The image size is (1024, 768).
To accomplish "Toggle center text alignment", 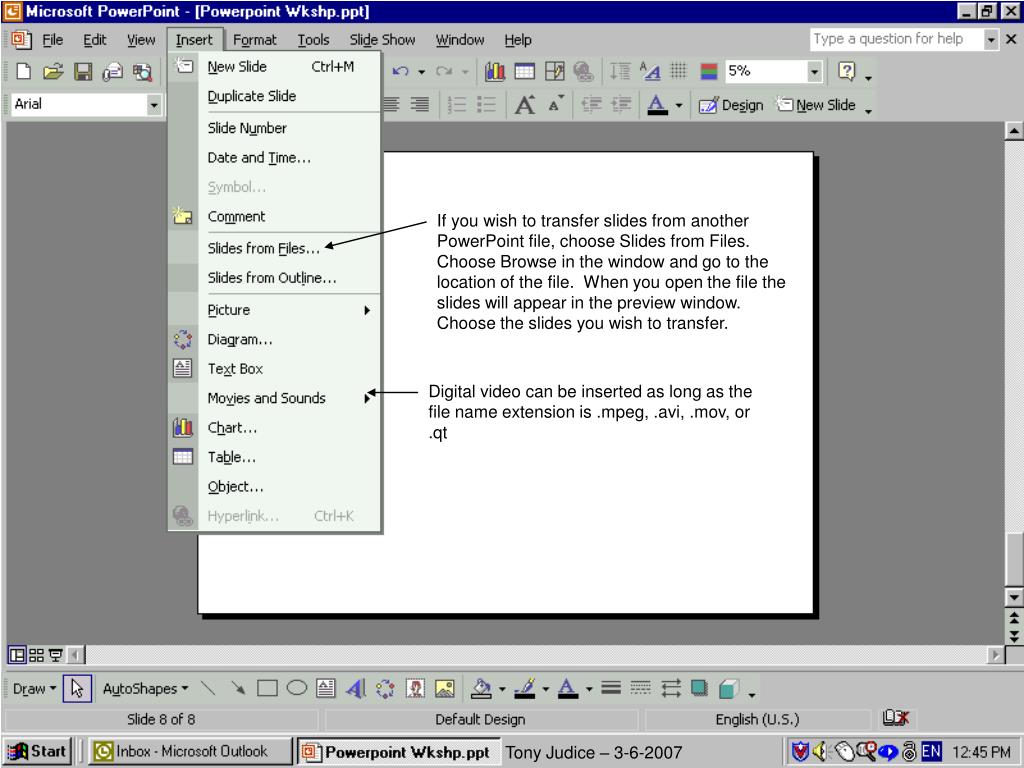I will point(391,104).
